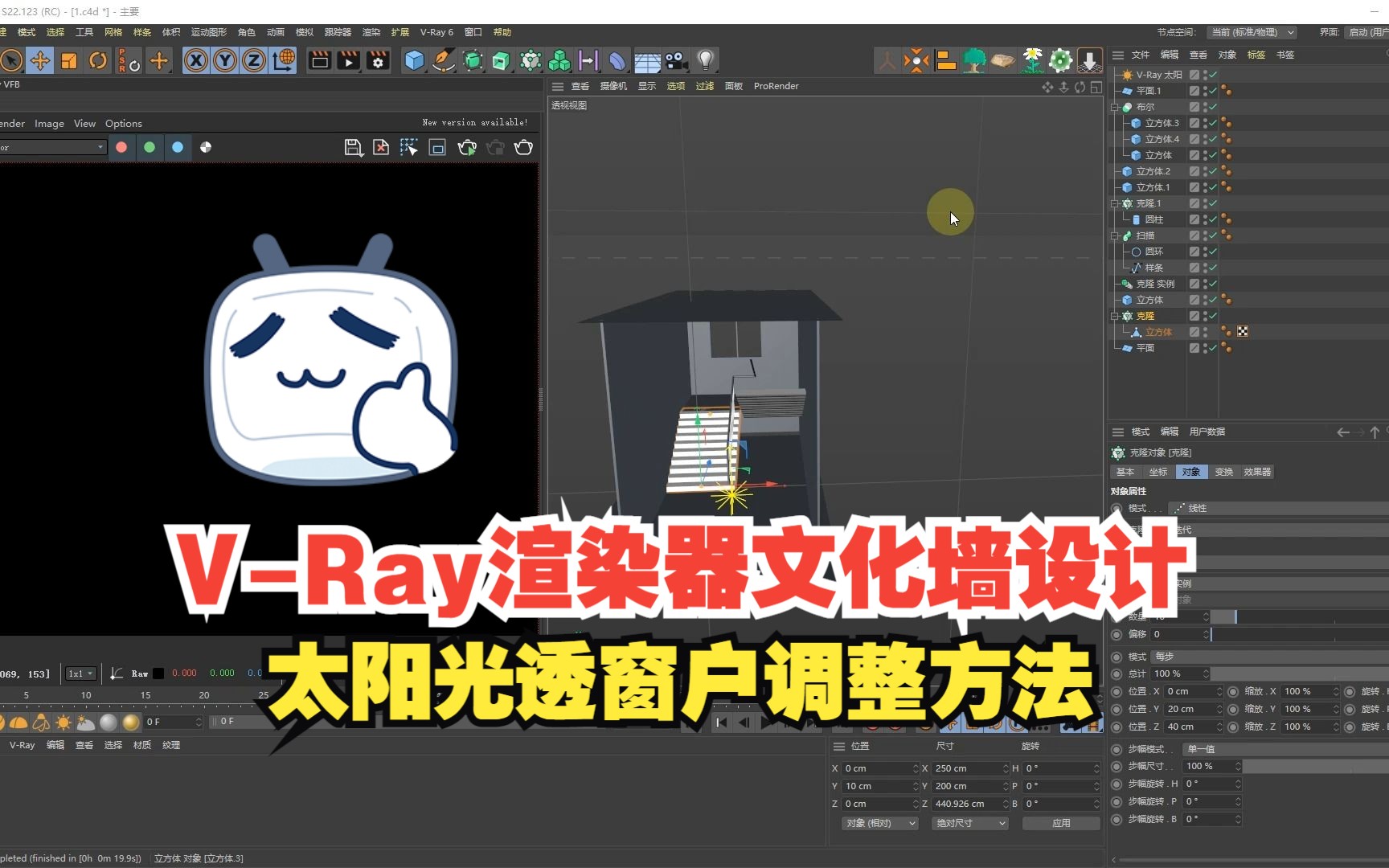The height and width of the screenshot is (868, 1389).
Task: Select the Move tool in the top toolbar
Action: click(x=40, y=60)
